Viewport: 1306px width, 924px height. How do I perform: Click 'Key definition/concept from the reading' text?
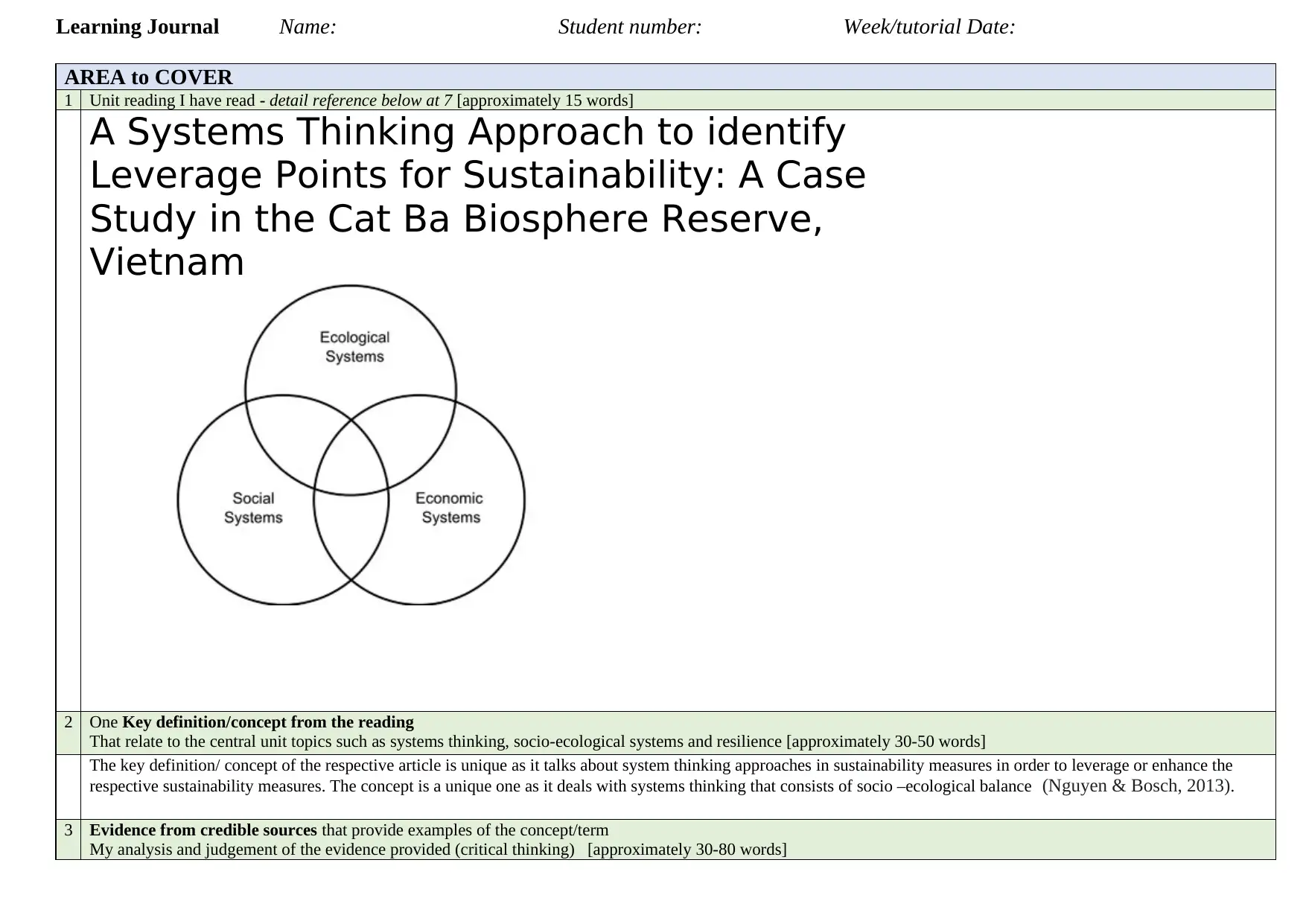[x=268, y=722]
